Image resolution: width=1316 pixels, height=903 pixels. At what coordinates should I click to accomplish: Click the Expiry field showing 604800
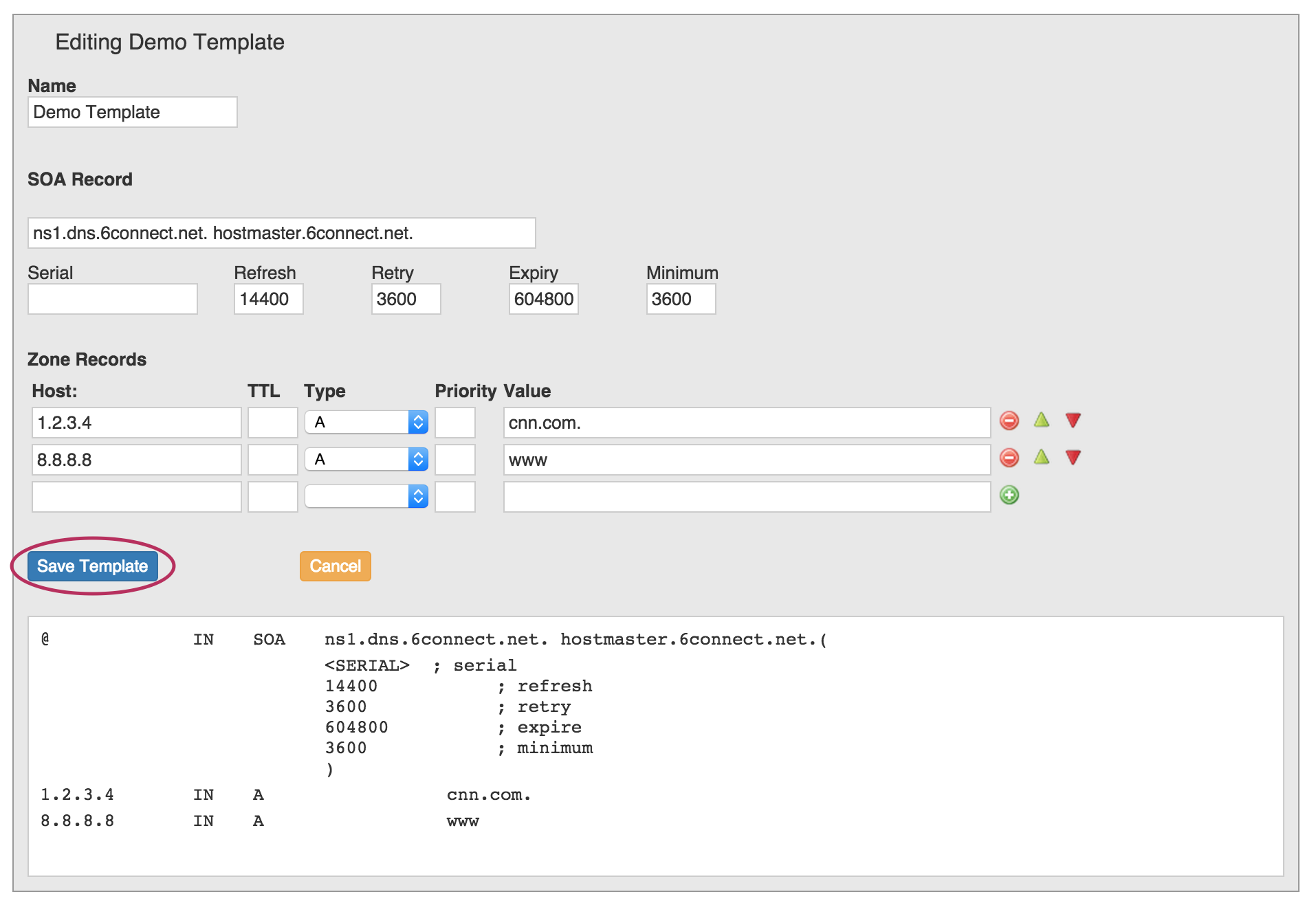pos(543,300)
